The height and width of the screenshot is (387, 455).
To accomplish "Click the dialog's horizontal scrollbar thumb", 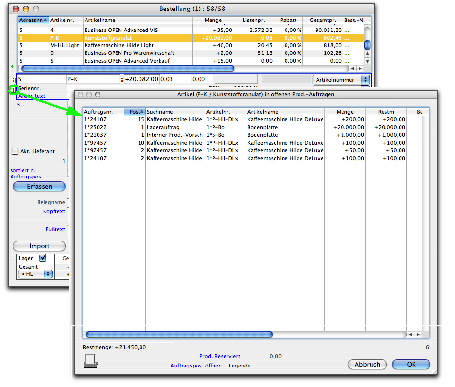I will click(179, 334).
